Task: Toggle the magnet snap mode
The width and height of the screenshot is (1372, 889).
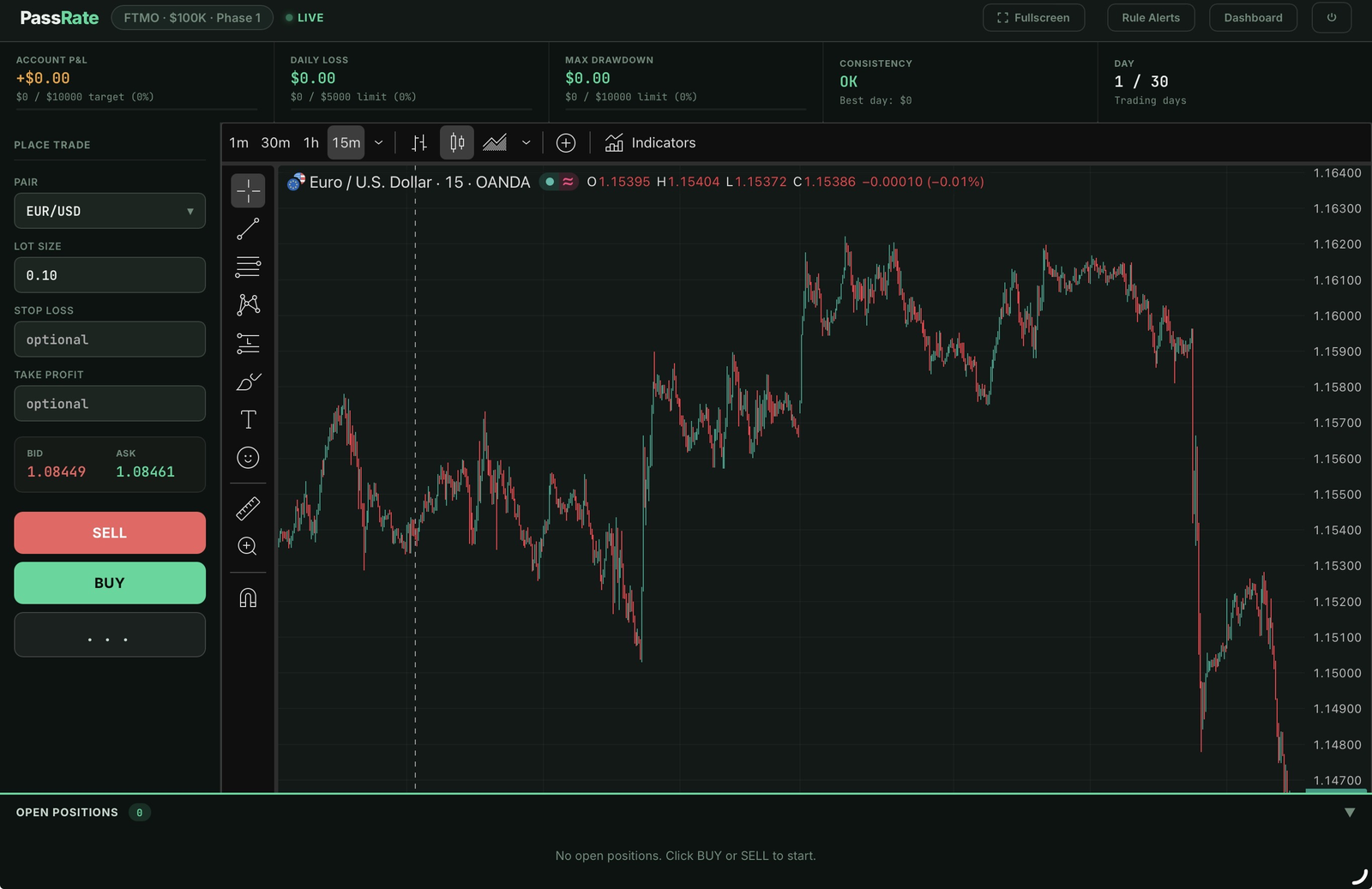Action: tap(248, 598)
